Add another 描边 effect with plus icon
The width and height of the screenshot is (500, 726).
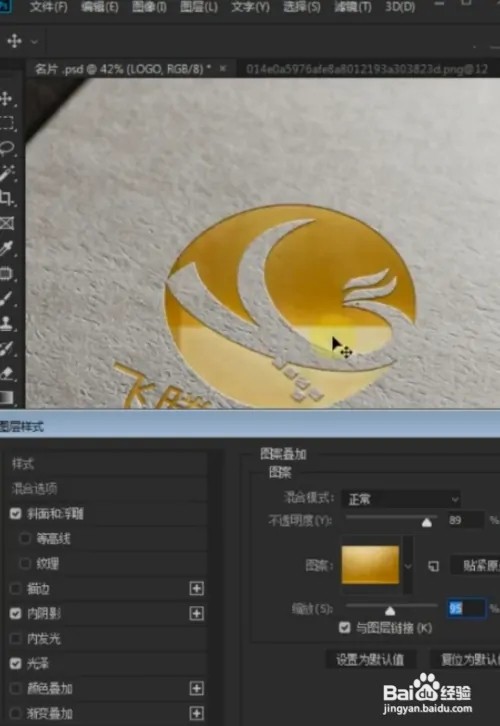coord(197,588)
